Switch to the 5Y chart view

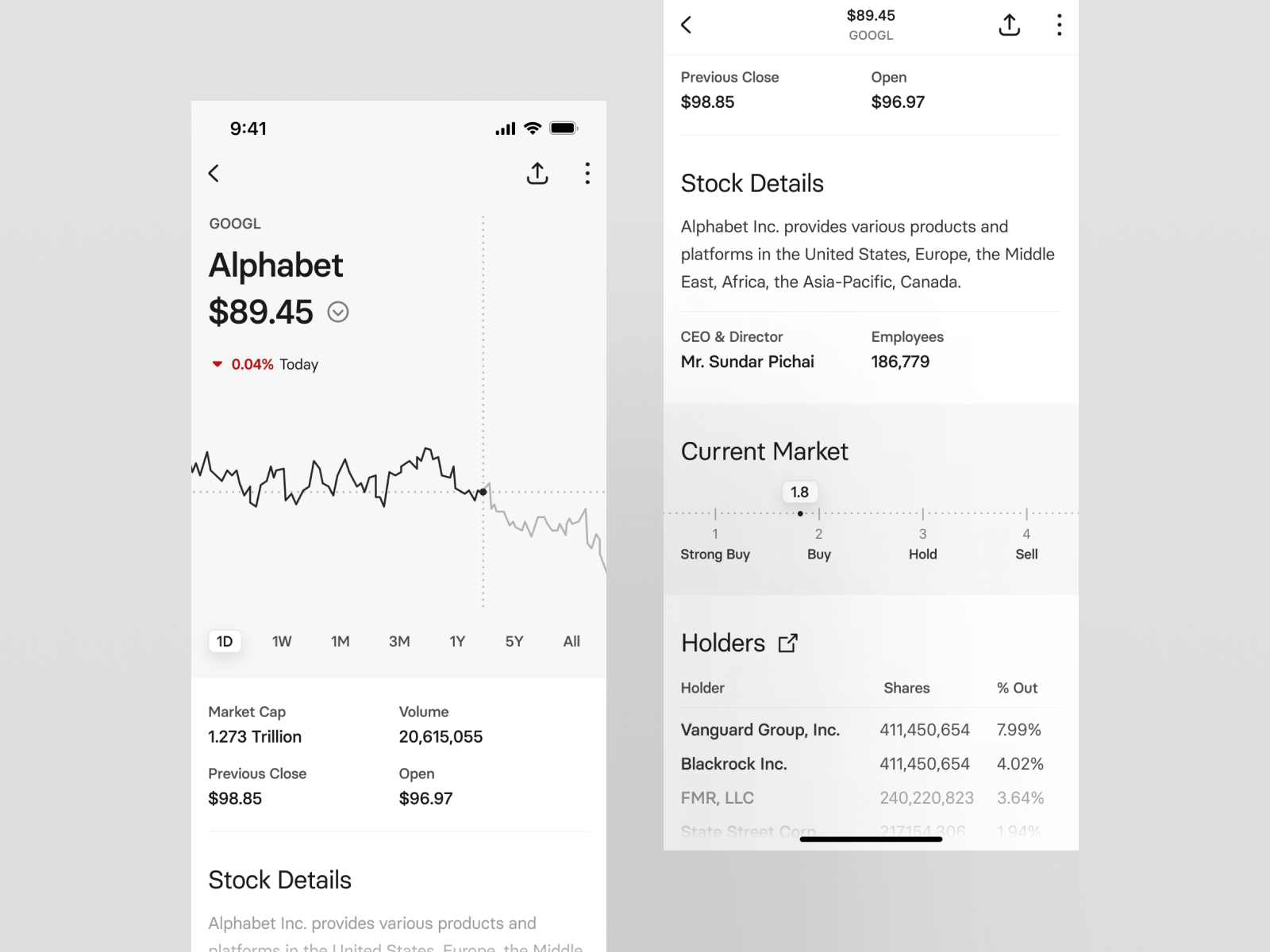(x=514, y=641)
